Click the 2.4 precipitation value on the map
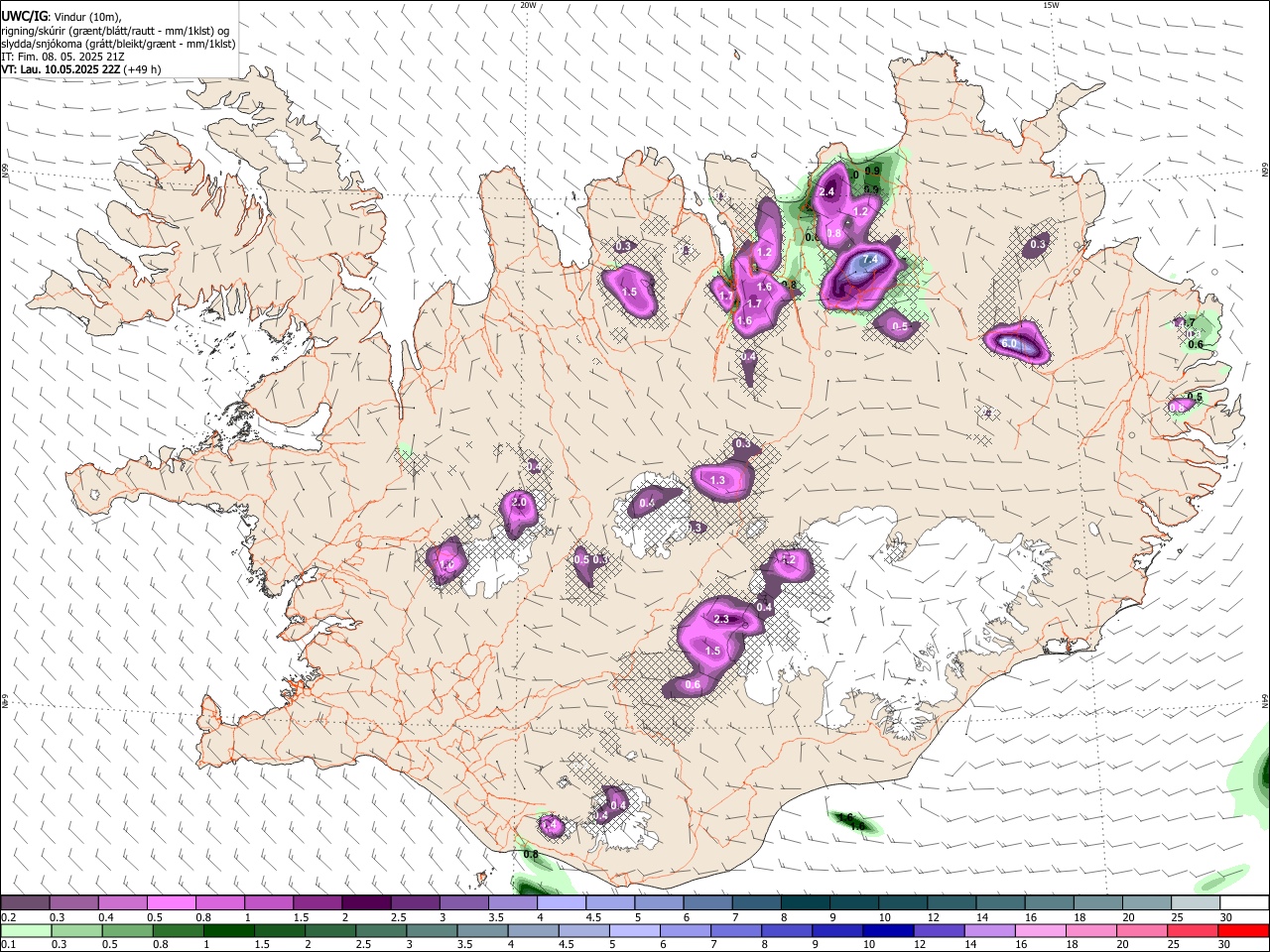Viewport: 1270px width, 952px height. [826, 191]
